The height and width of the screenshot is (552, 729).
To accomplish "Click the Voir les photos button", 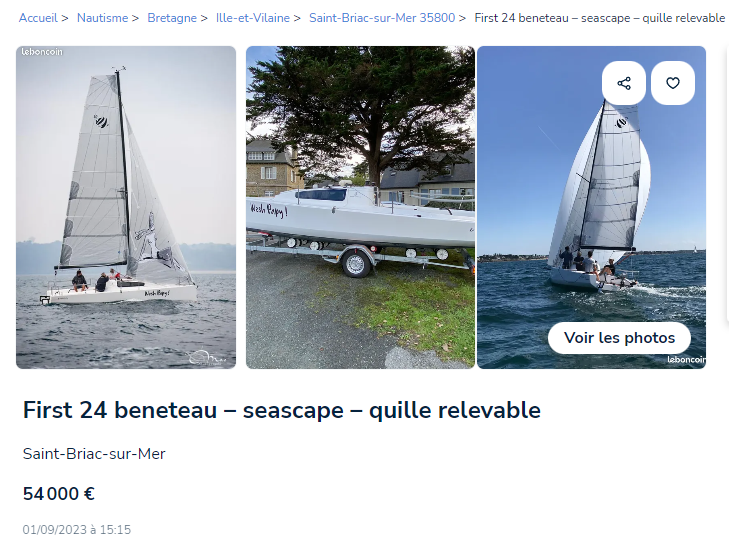I will tap(619, 338).
